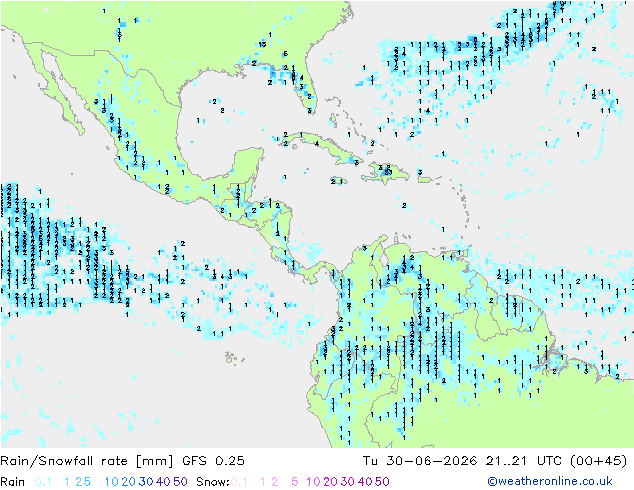This screenshot has width=634, height=490.
Task: Click the 'Rain/Snowfall rate [mm]' title
Action: click(87, 461)
